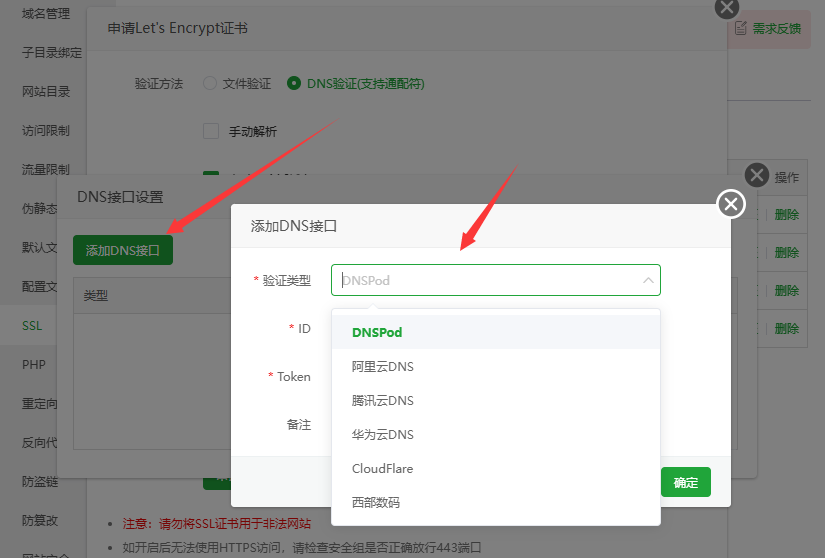Click the 类型 column header
This screenshot has height=558, width=825.
click(96, 296)
